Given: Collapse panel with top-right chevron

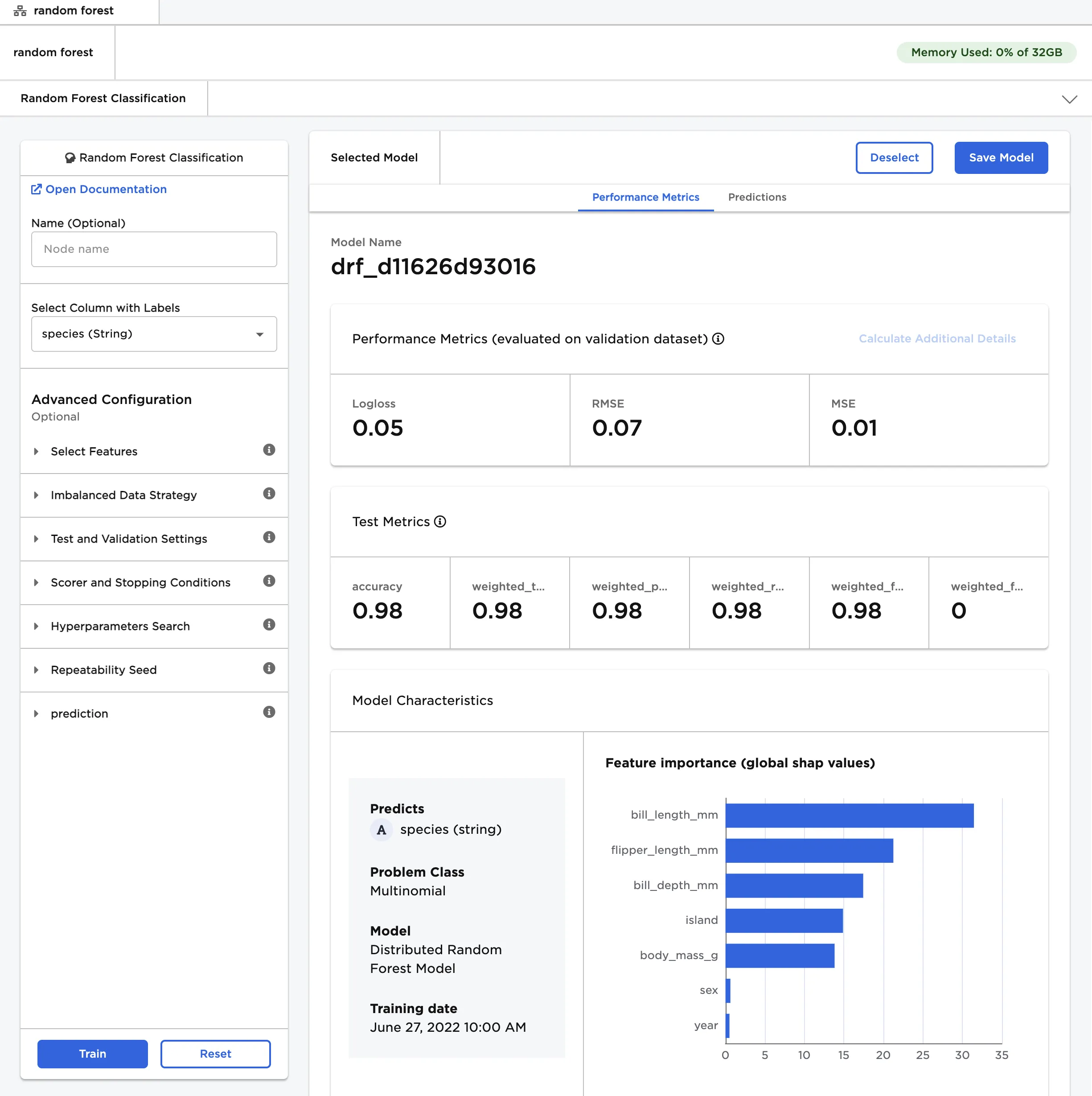Looking at the screenshot, I should pos(1069,99).
